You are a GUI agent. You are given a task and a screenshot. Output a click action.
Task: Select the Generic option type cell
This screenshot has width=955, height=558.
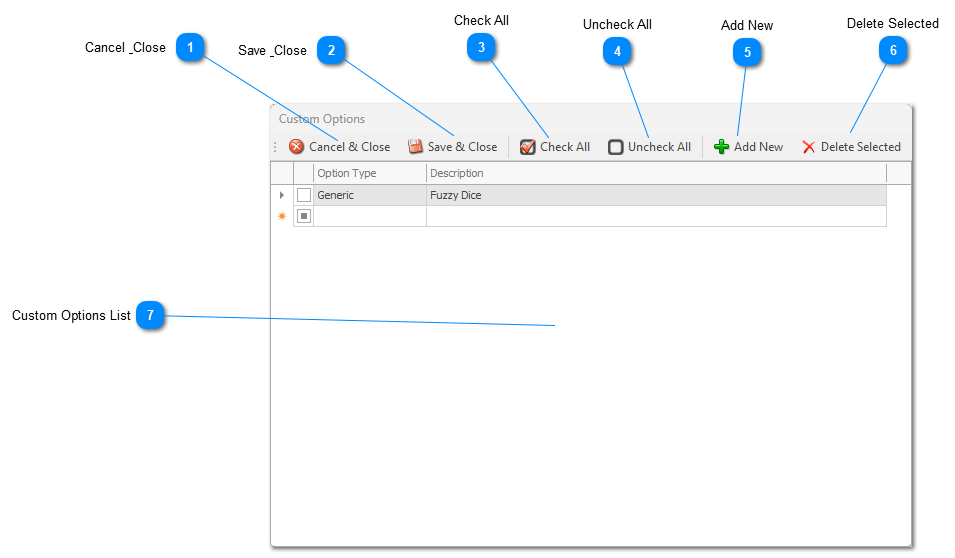click(x=370, y=195)
